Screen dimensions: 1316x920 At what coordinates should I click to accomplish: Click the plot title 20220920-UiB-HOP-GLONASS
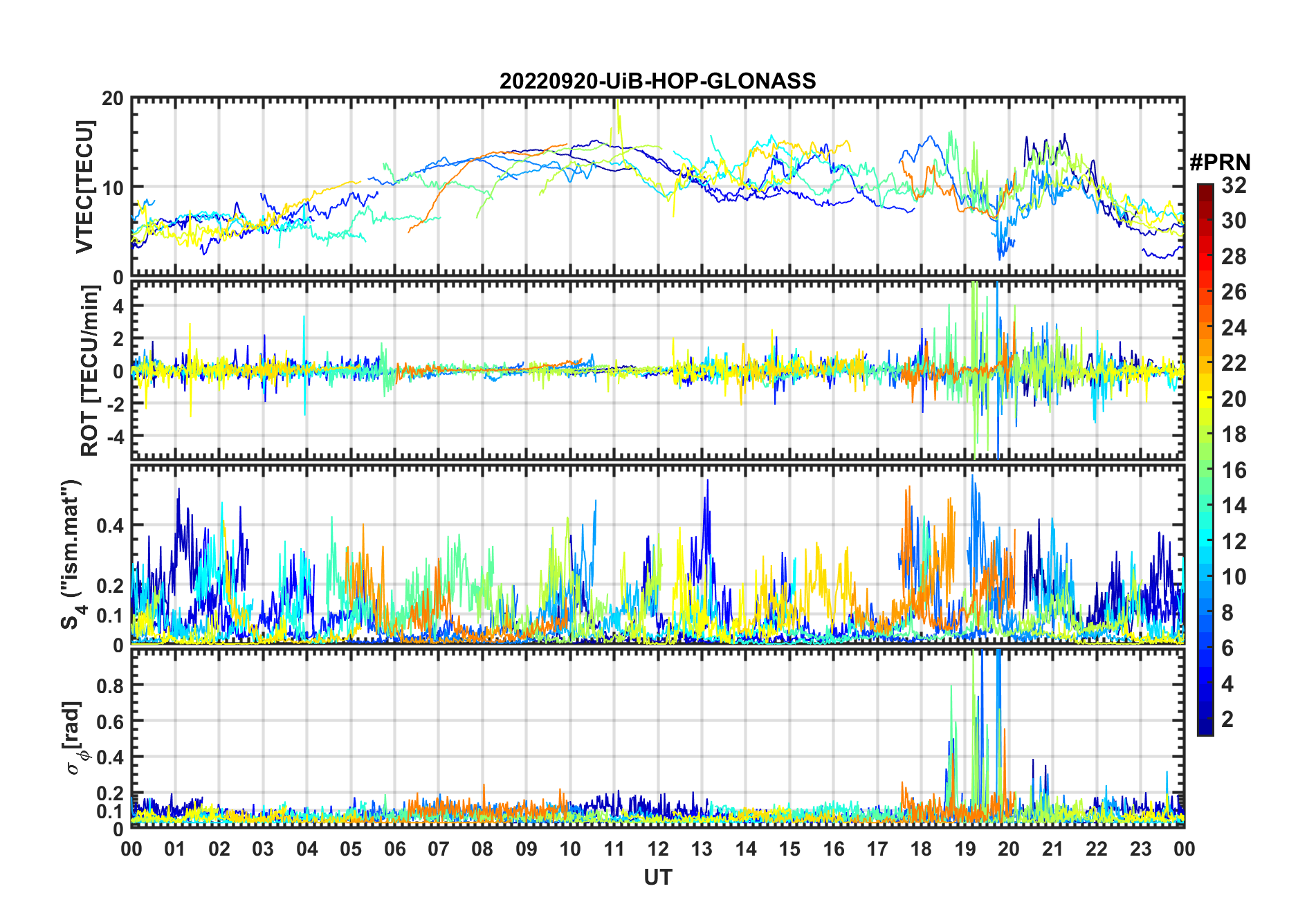657,82
